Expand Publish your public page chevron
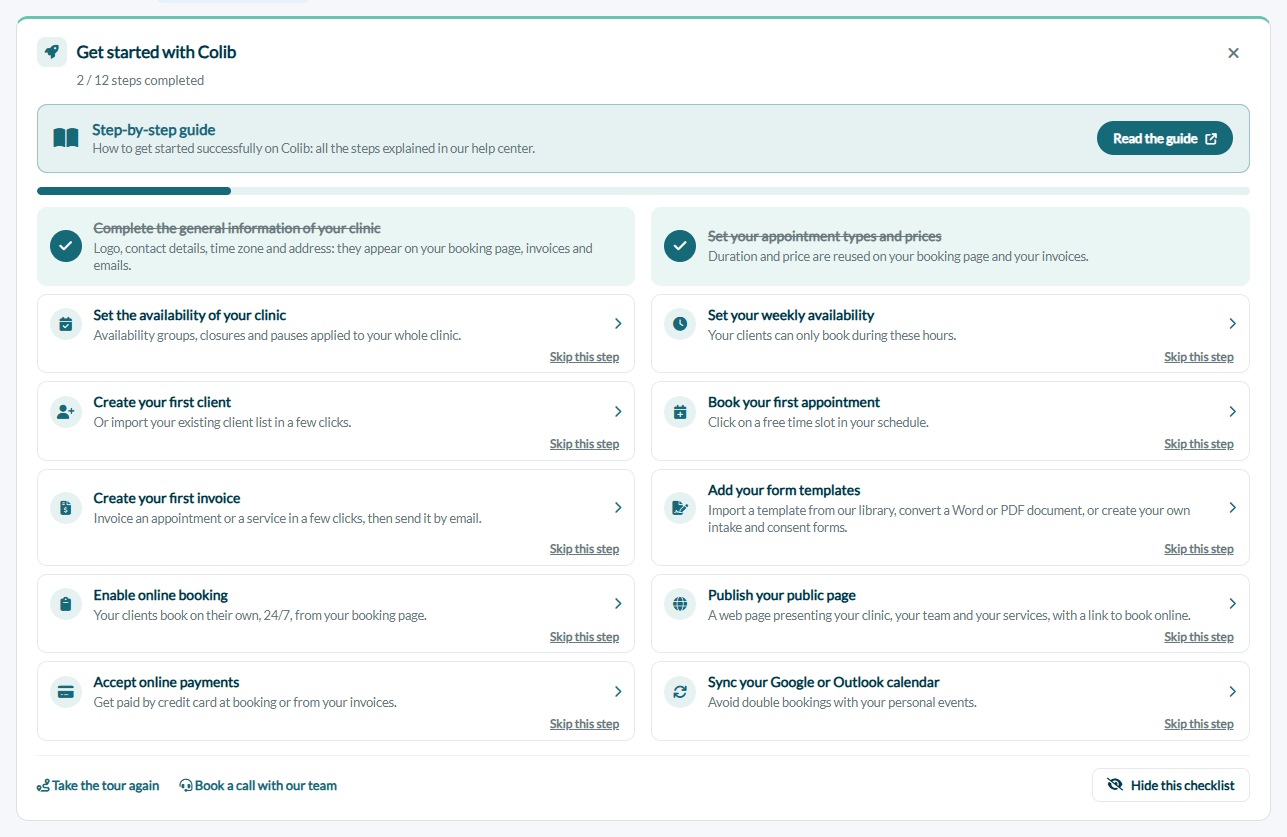This screenshot has width=1287, height=837. pyautogui.click(x=1232, y=604)
